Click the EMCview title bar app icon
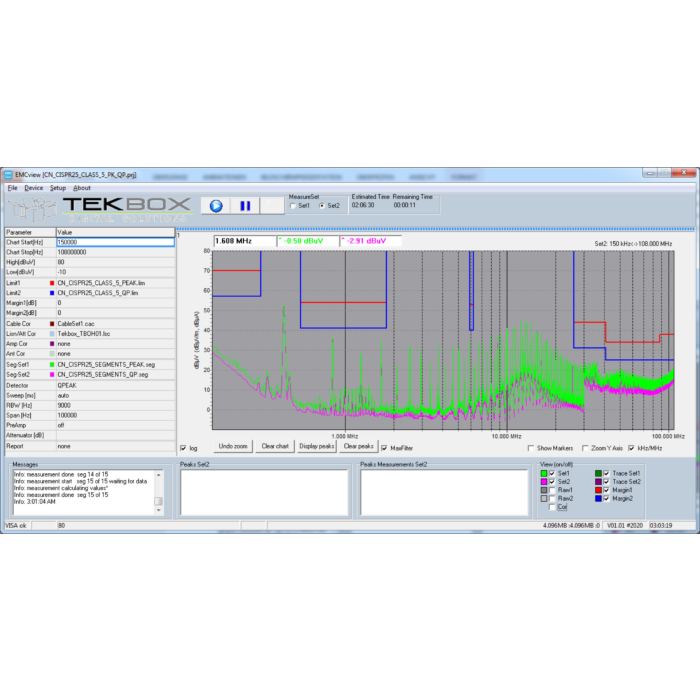The height and width of the screenshot is (700, 700). [x=11, y=174]
